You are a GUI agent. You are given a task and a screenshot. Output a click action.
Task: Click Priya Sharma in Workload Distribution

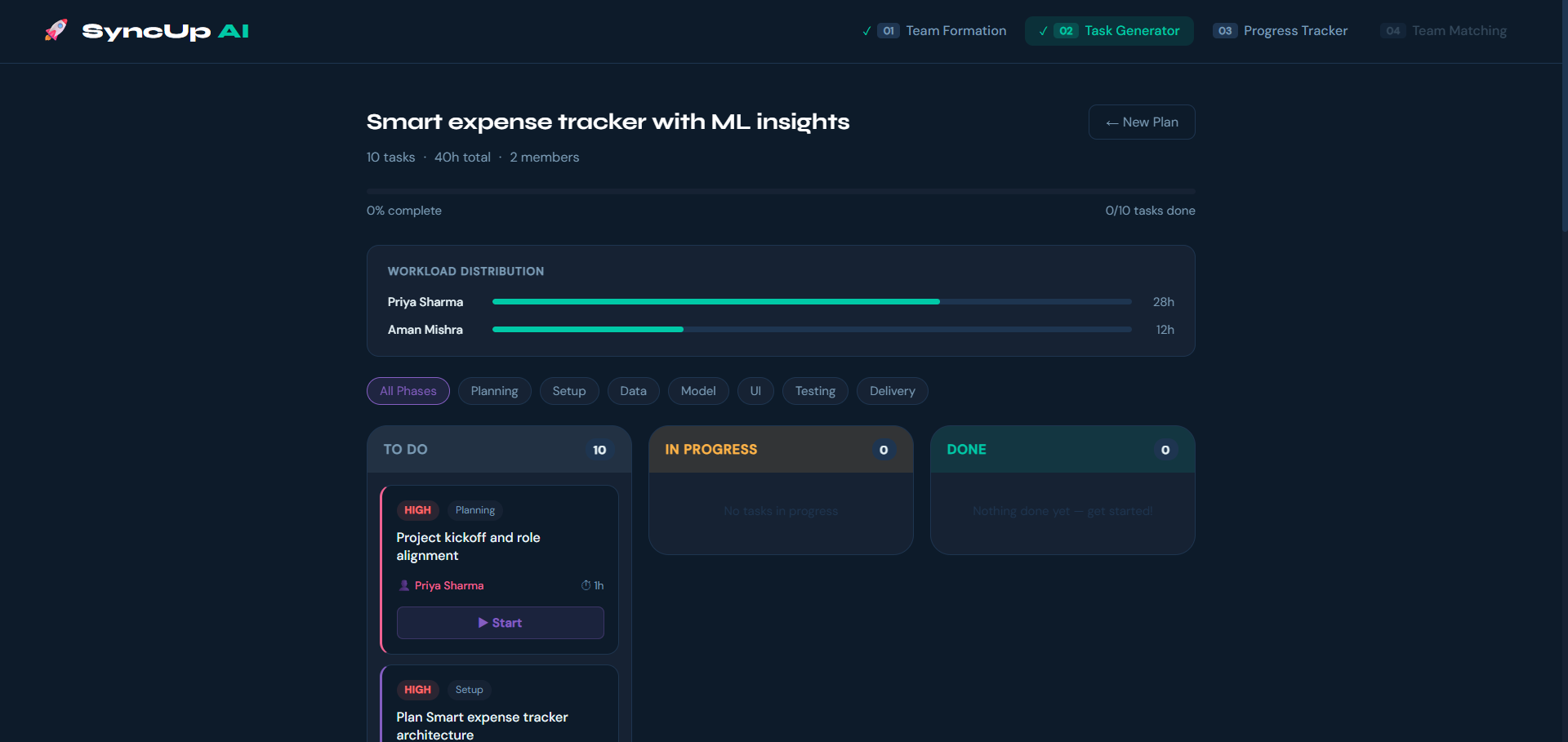pos(425,302)
